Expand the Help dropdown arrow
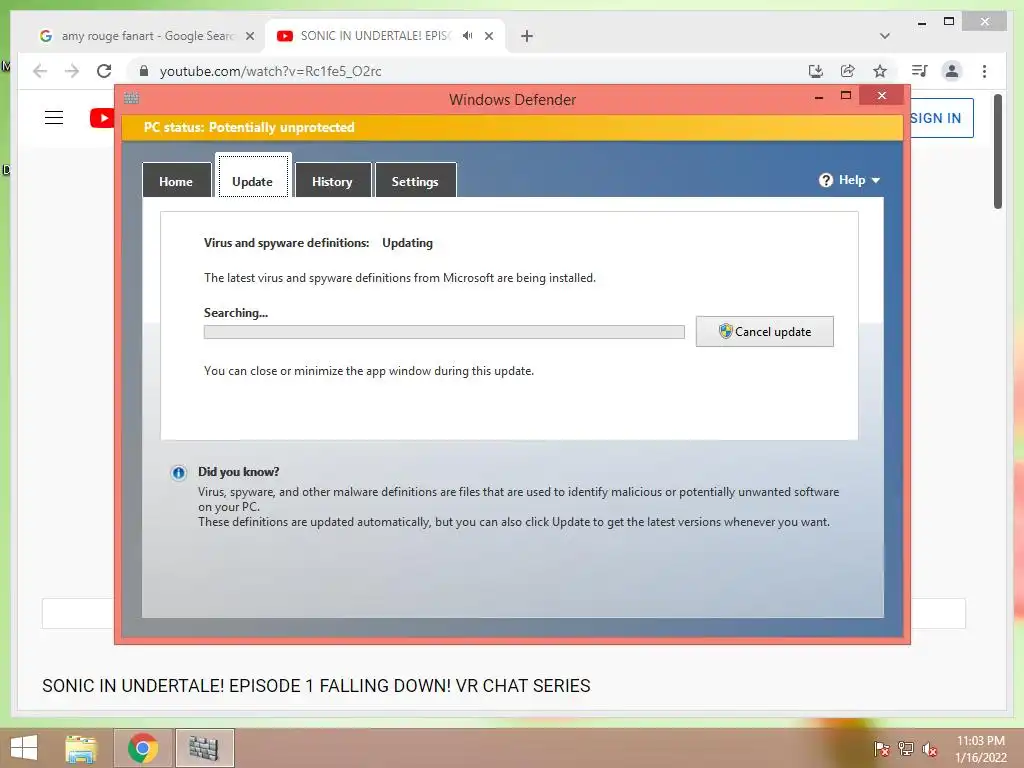1024x768 pixels. (x=876, y=180)
